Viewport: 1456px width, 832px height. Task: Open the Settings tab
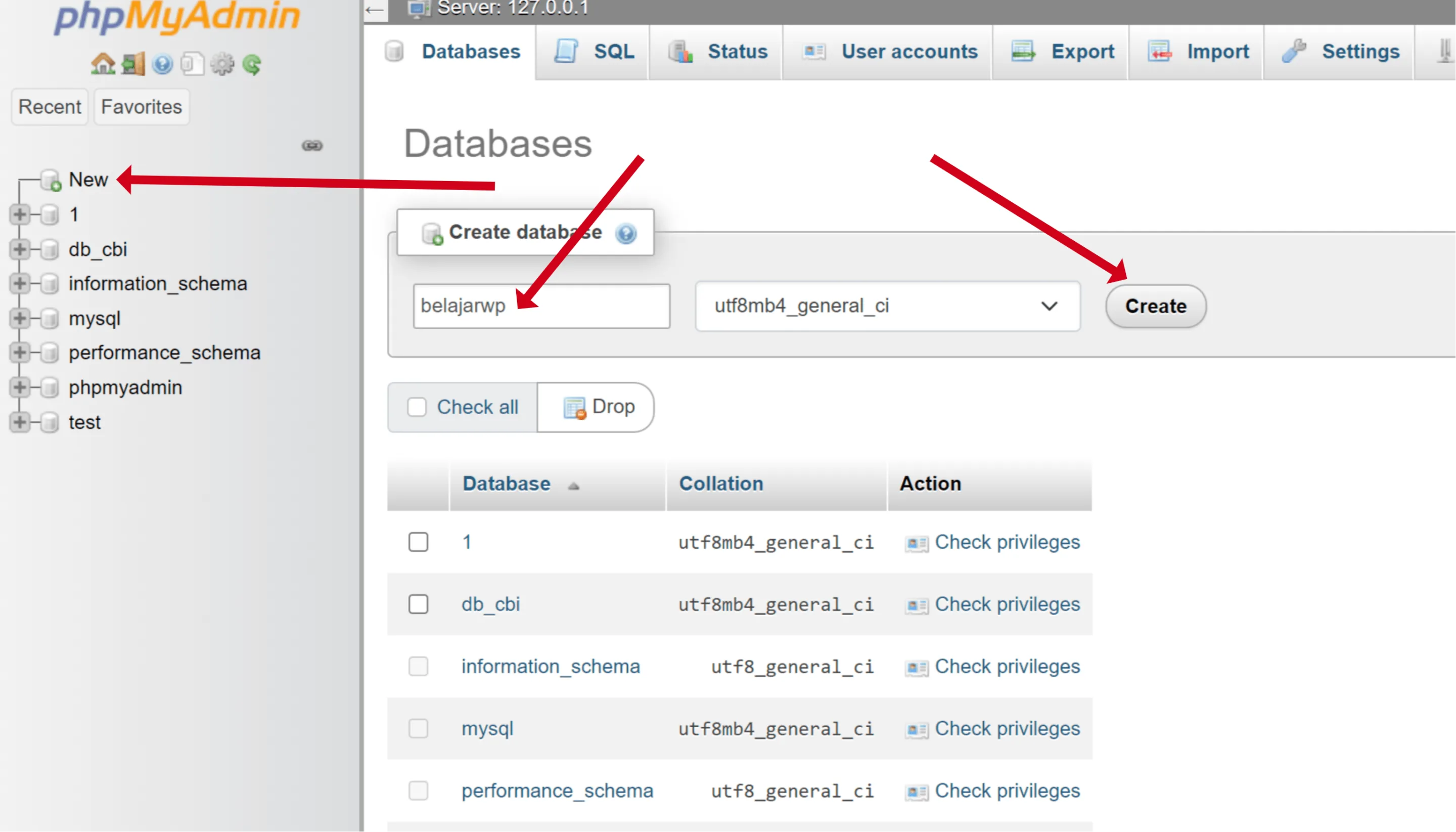coord(1339,52)
